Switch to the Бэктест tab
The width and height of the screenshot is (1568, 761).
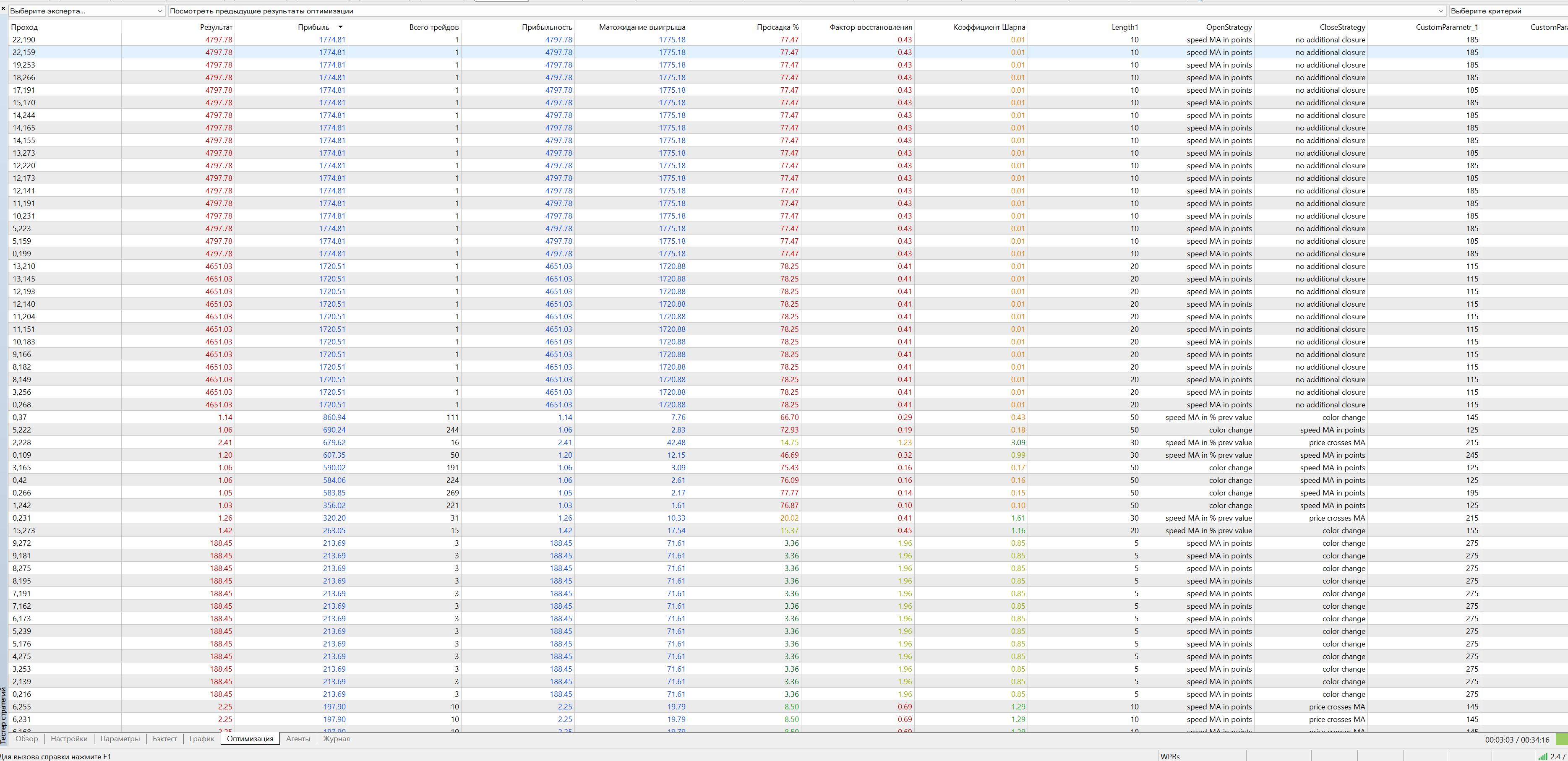point(164,738)
